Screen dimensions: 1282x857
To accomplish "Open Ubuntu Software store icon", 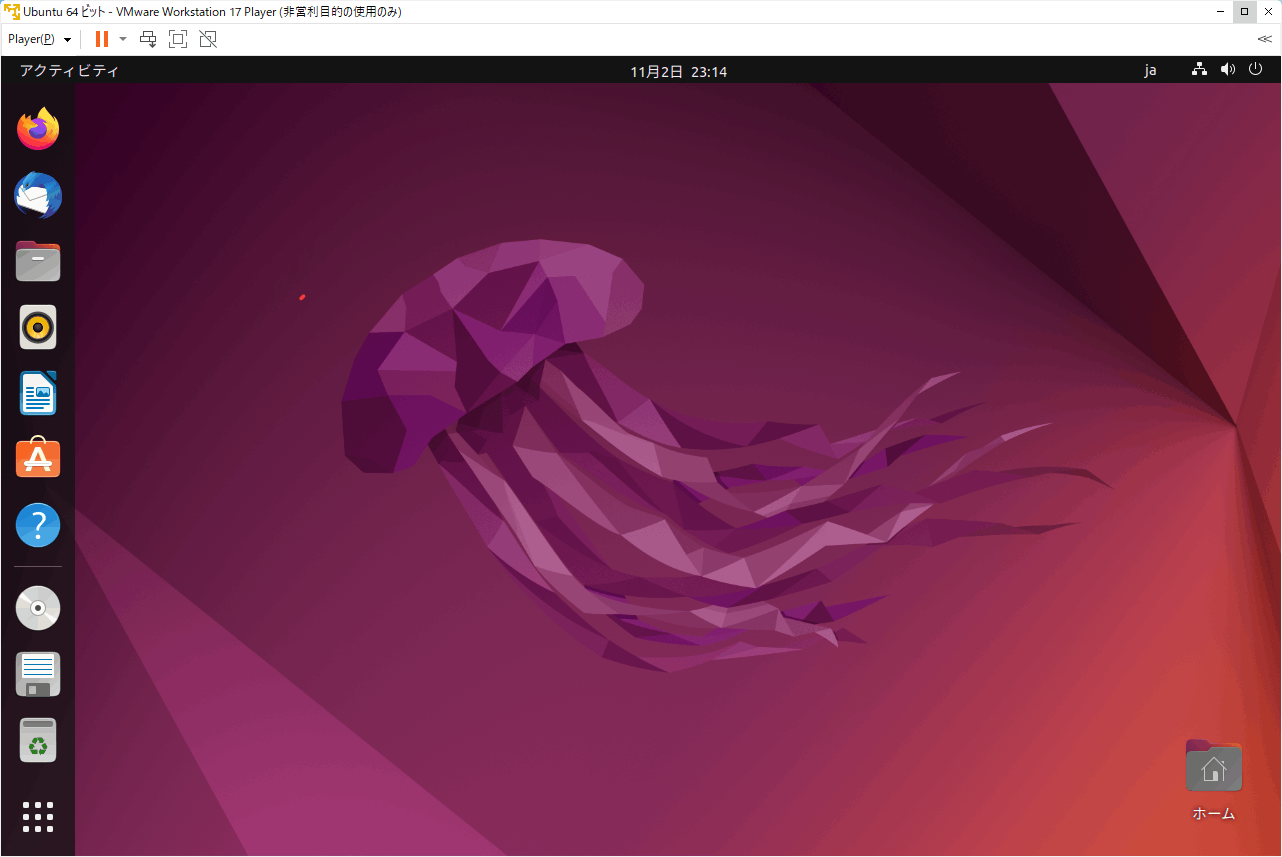I will [x=38, y=458].
